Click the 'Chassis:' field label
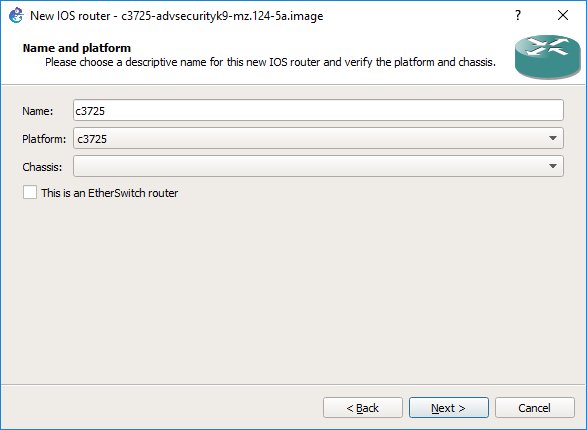This screenshot has height=430, width=587. [x=42, y=167]
